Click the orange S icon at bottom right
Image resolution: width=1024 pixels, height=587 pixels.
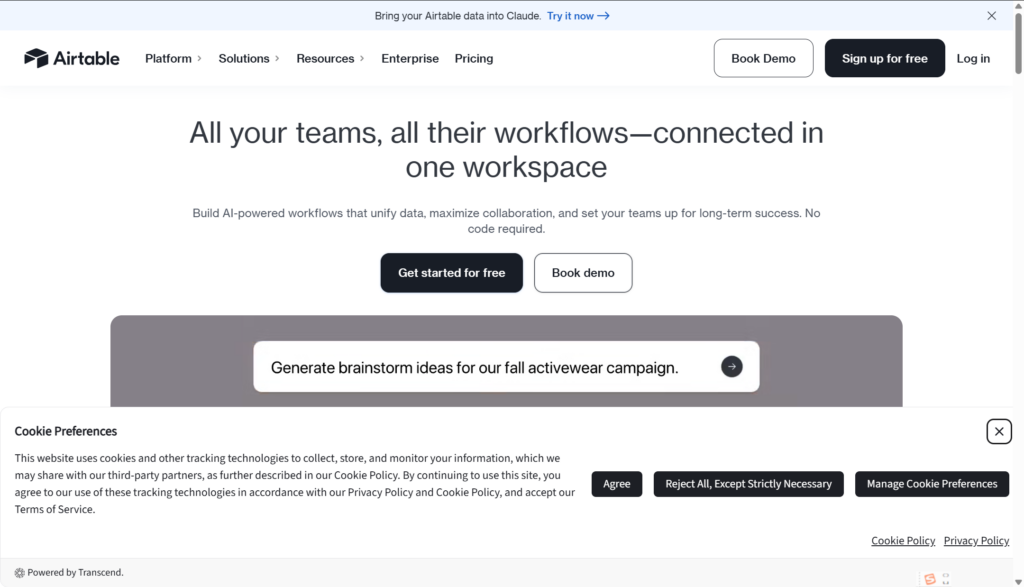929,579
